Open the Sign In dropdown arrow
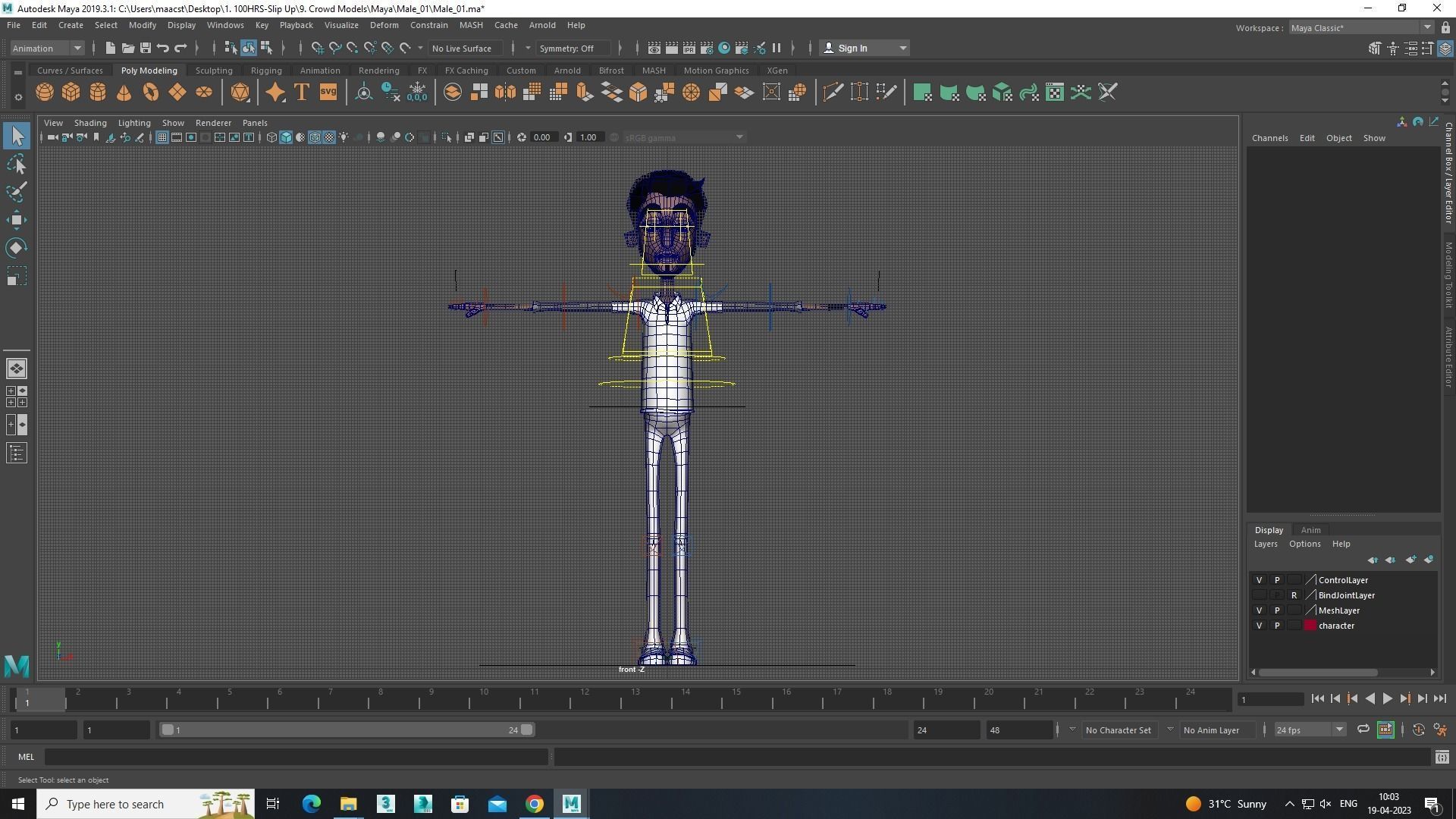This screenshot has height=819, width=1456. [x=902, y=49]
